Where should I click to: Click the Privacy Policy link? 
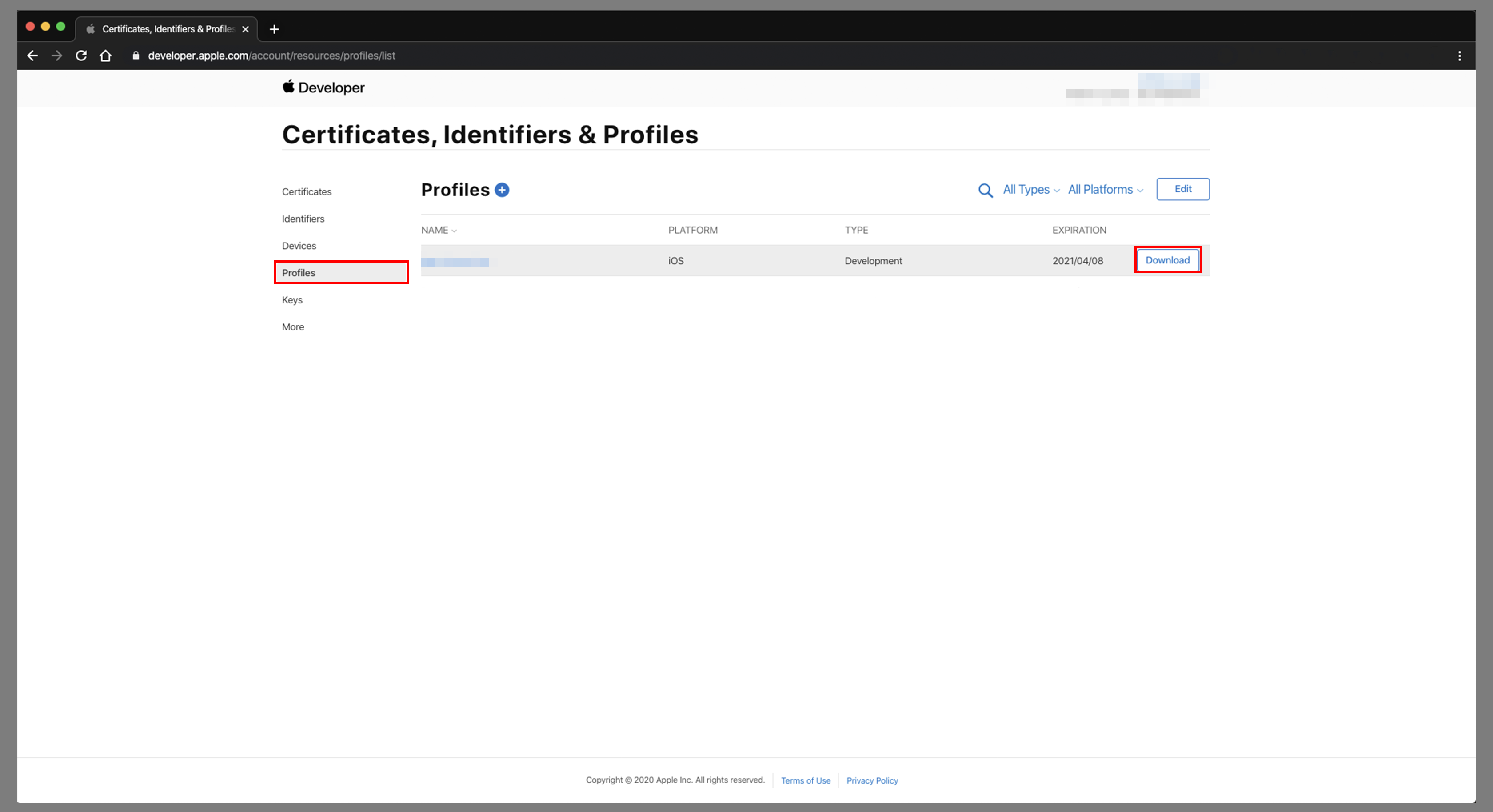tap(871, 780)
